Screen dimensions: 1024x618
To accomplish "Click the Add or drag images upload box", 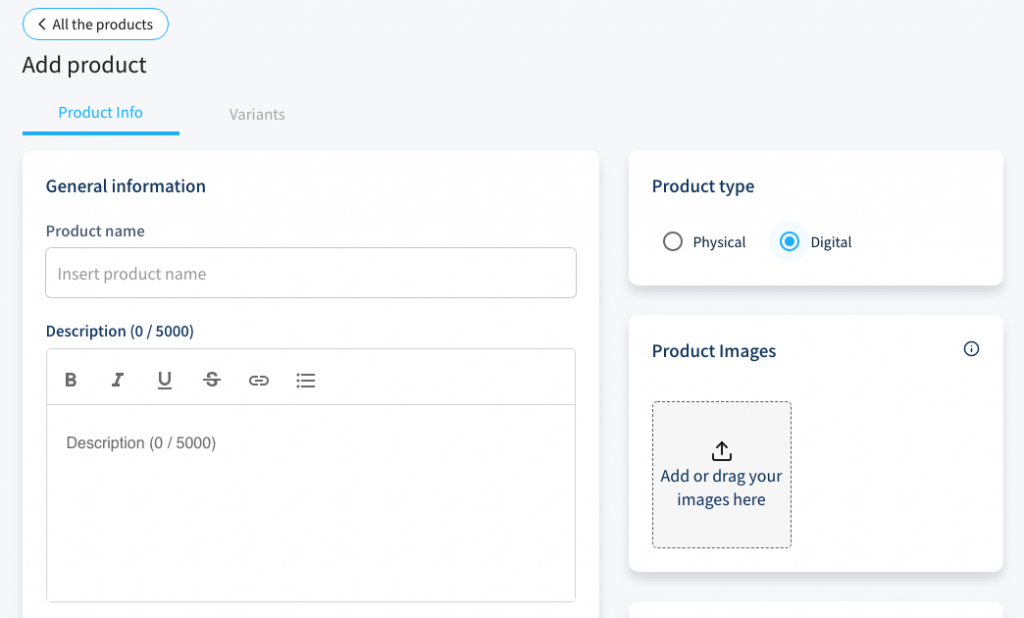I will (x=722, y=474).
